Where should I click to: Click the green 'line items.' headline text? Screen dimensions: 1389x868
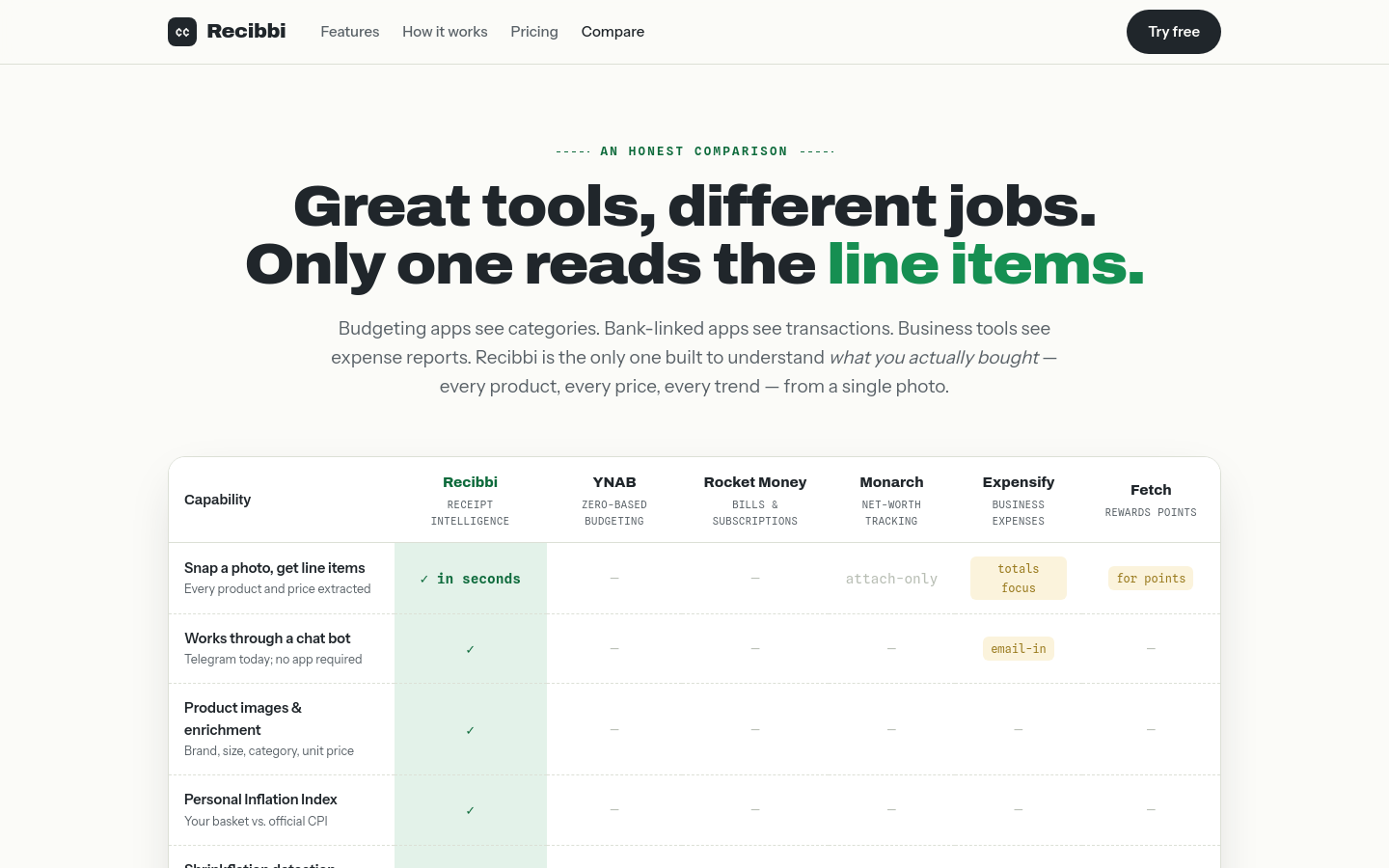coord(986,264)
